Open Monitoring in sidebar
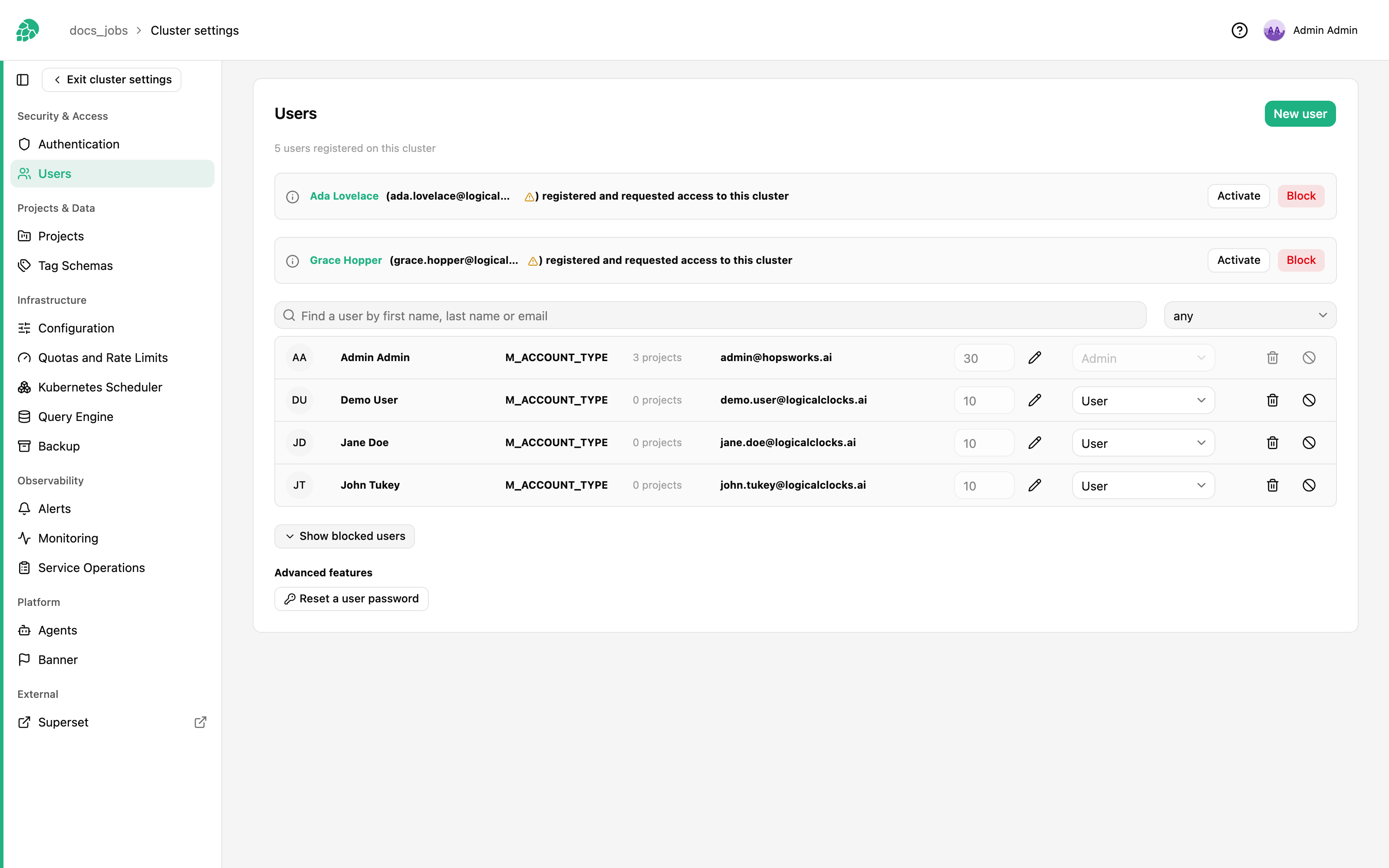The image size is (1389, 868). (x=112, y=538)
